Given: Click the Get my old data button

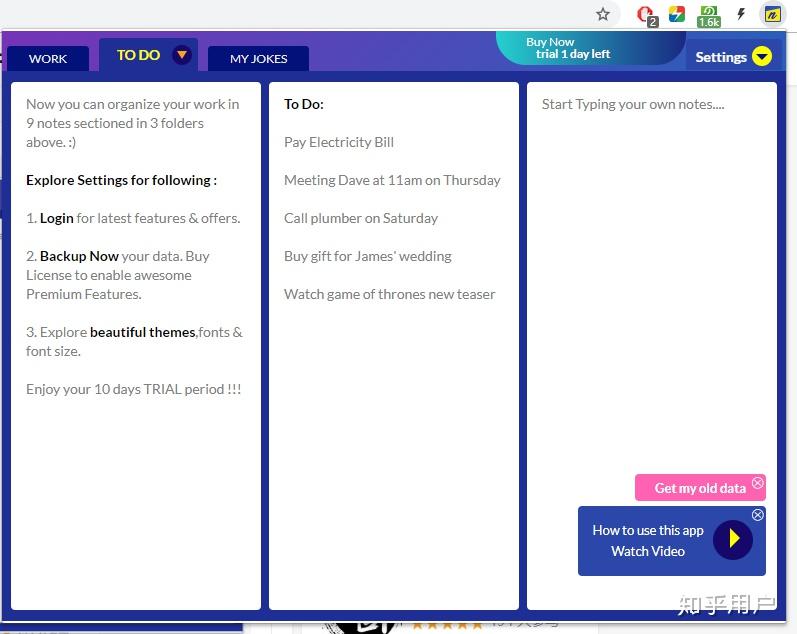Looking at the screenshot, I should coord(700,488).
